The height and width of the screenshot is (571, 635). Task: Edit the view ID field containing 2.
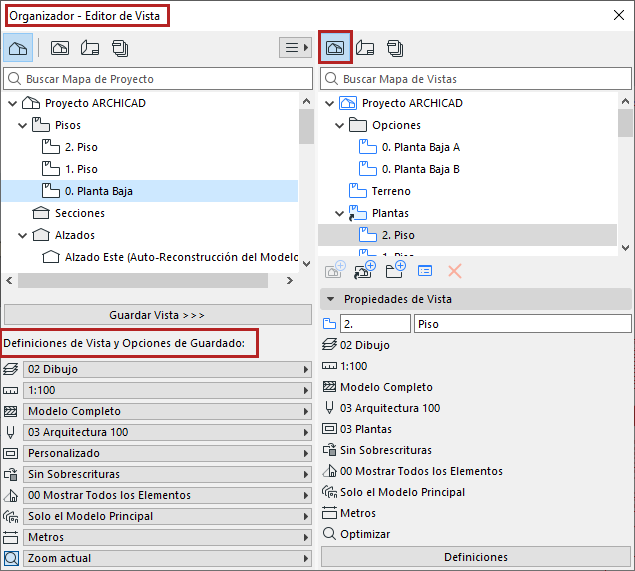[375, 324]
